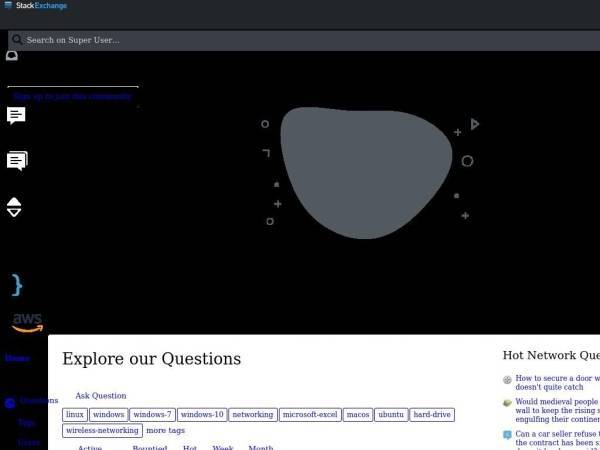Open Sign up to join this community link
Viewport: 600px width, 450px height.
[x=73, y=96]
